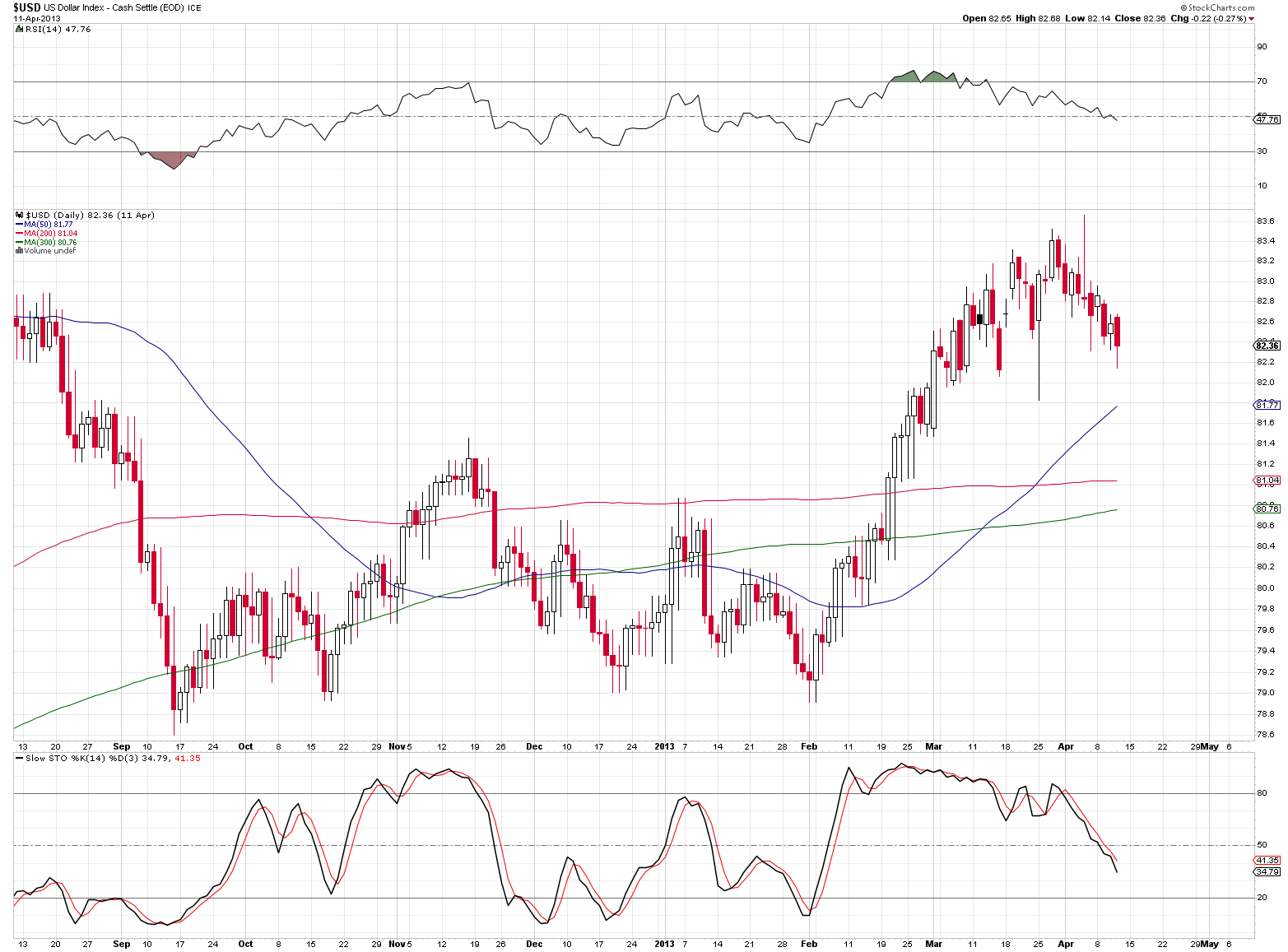Click the 41.35 stochastic %D axis tag
This screenshot has height=952, width=1288.
(x=1267, y=860)
